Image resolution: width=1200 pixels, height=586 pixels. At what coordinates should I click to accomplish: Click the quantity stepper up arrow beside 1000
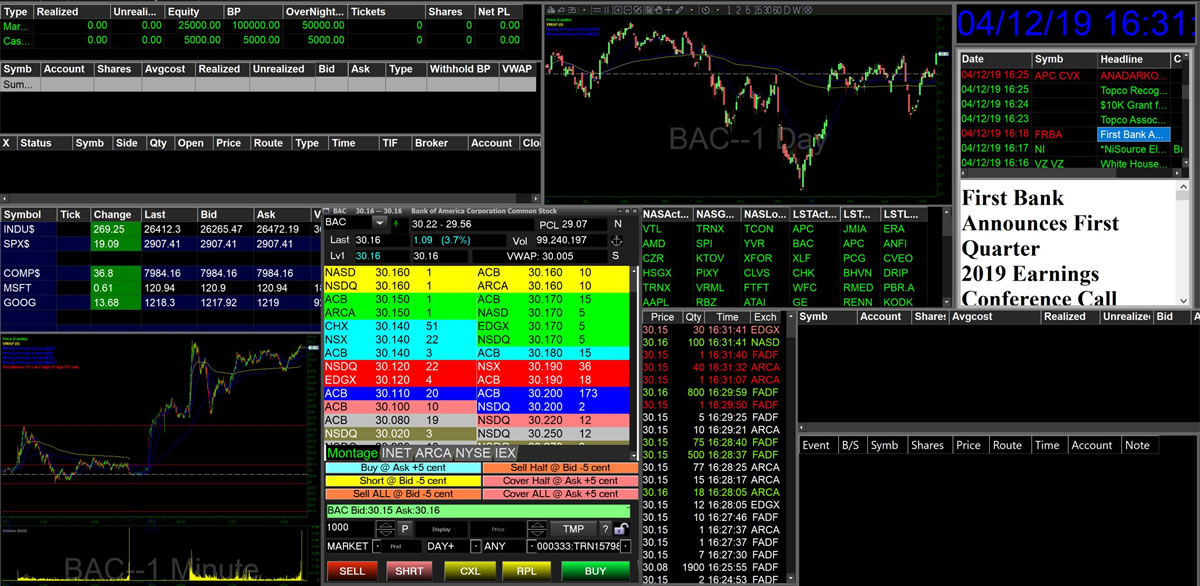point(385,523)
